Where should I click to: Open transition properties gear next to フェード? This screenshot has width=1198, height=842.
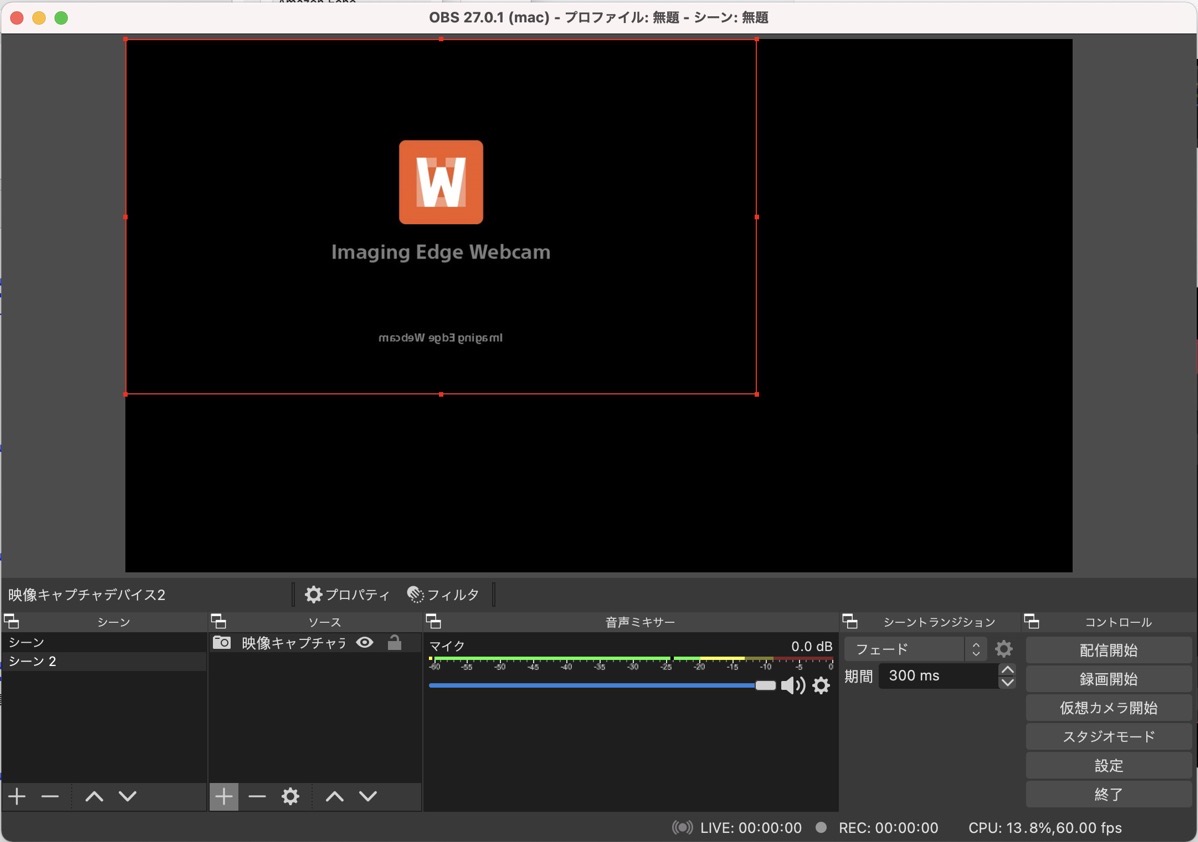1004,649
